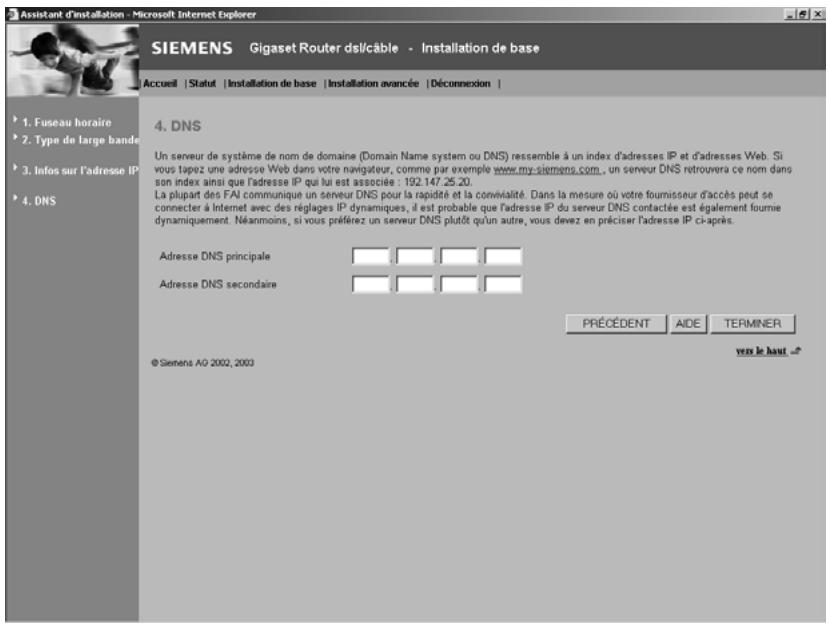Minimize the Internet Explorer window
The image size is (829, 625).
point(790,15)
